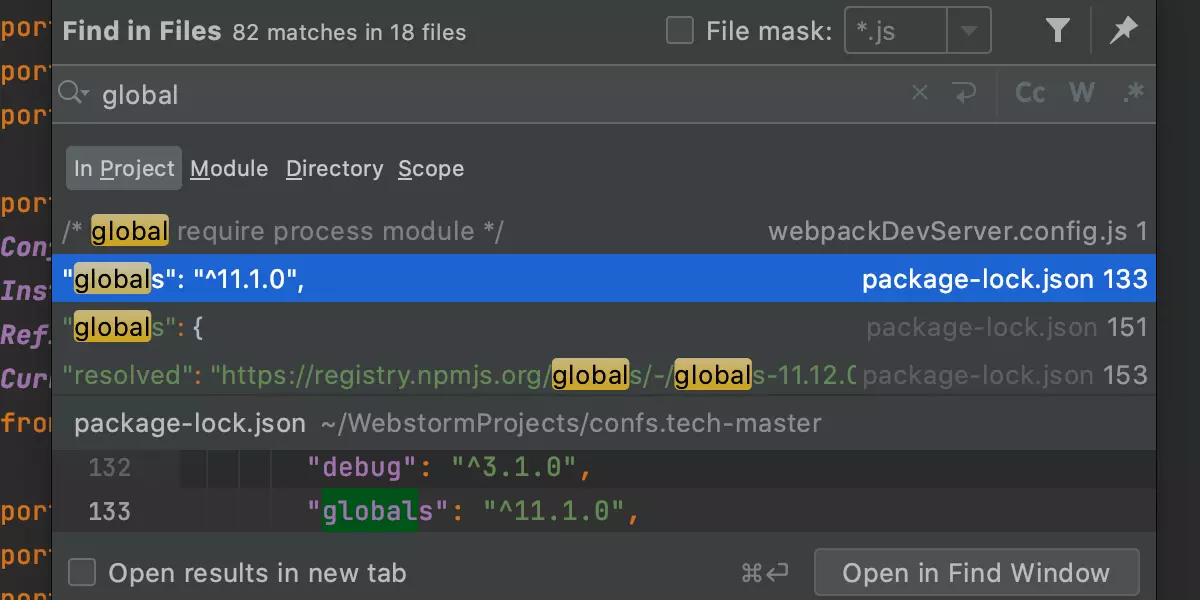Switch to Directory scope tab
Screen dimensions: 1200x600
pos(334,168)
